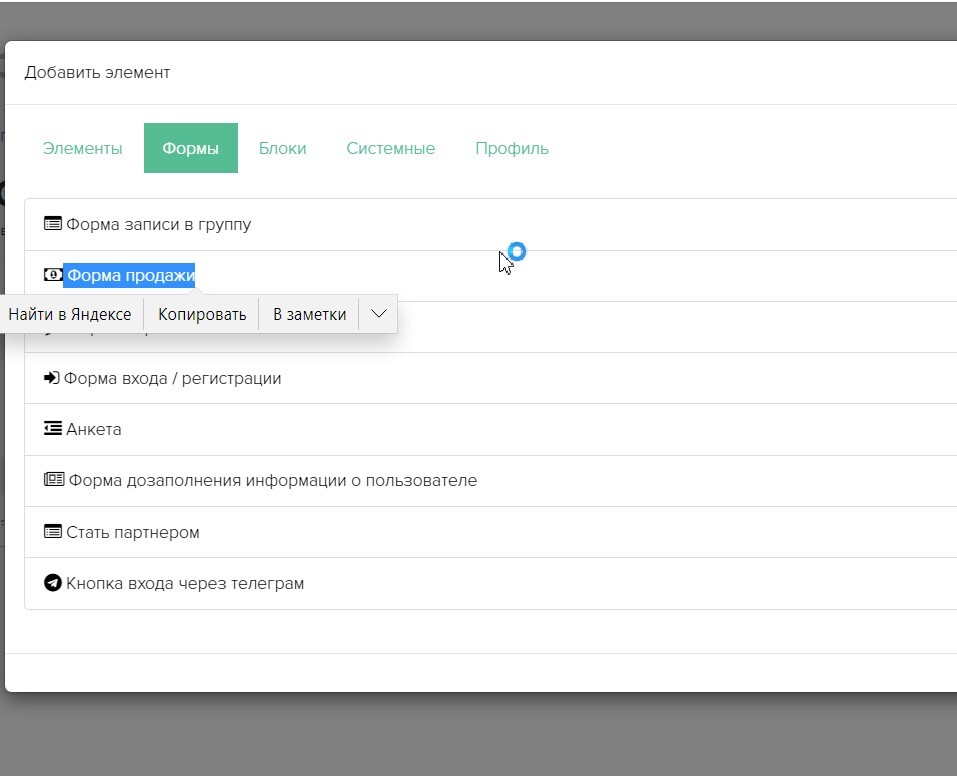Image resolution: width=957 pixels, height=776 pixels.
Task: Select the Профиль tab
Action: click(x=511, y=148)
